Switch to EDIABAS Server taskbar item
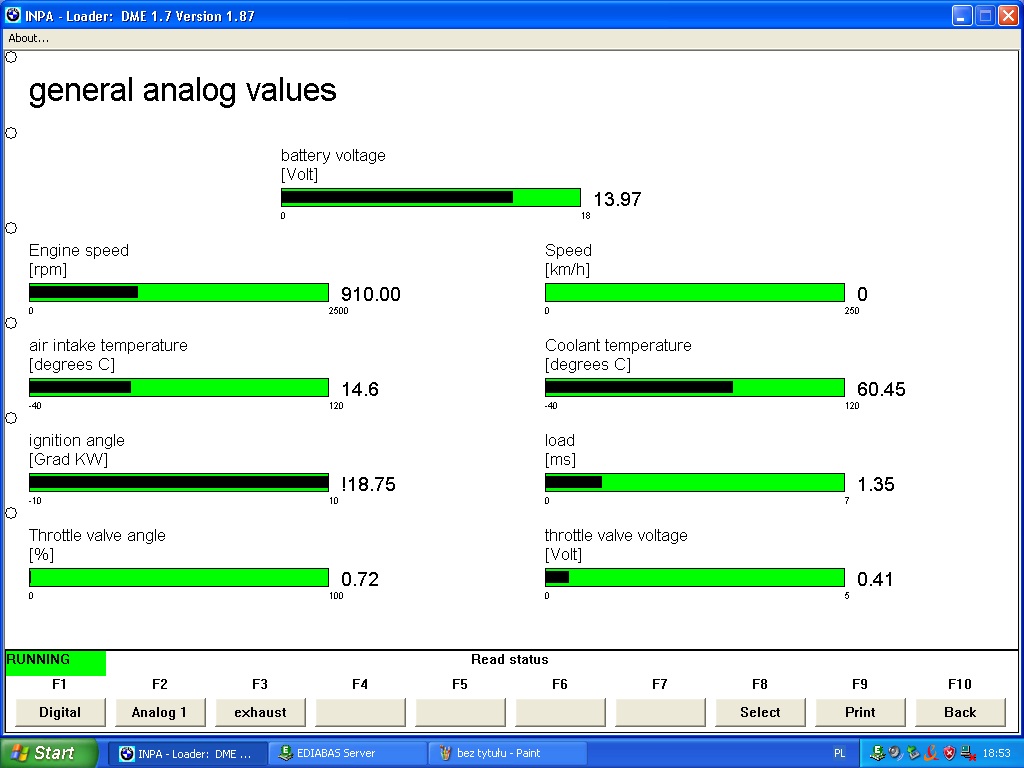1024x768 pixels. (347, 753)
